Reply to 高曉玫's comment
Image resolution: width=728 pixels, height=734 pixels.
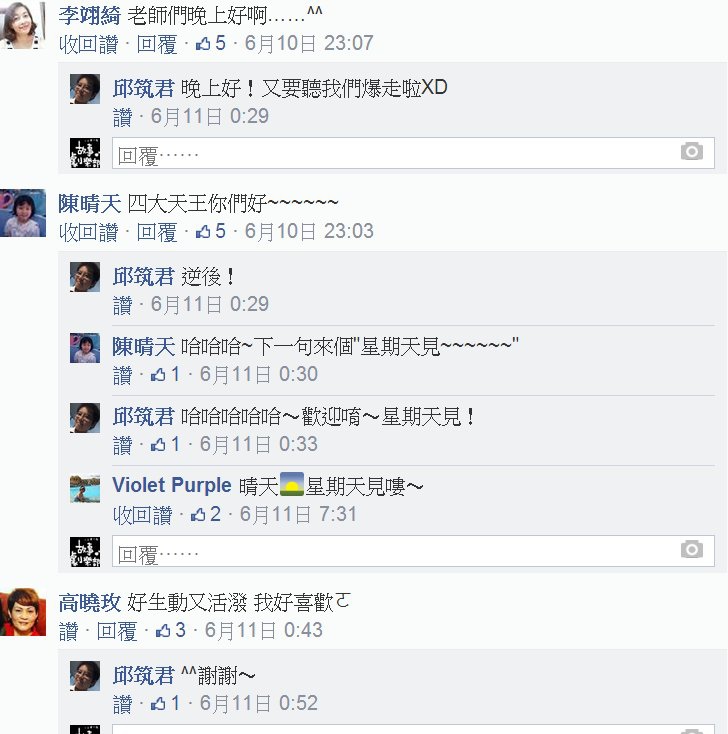point(117,631)
